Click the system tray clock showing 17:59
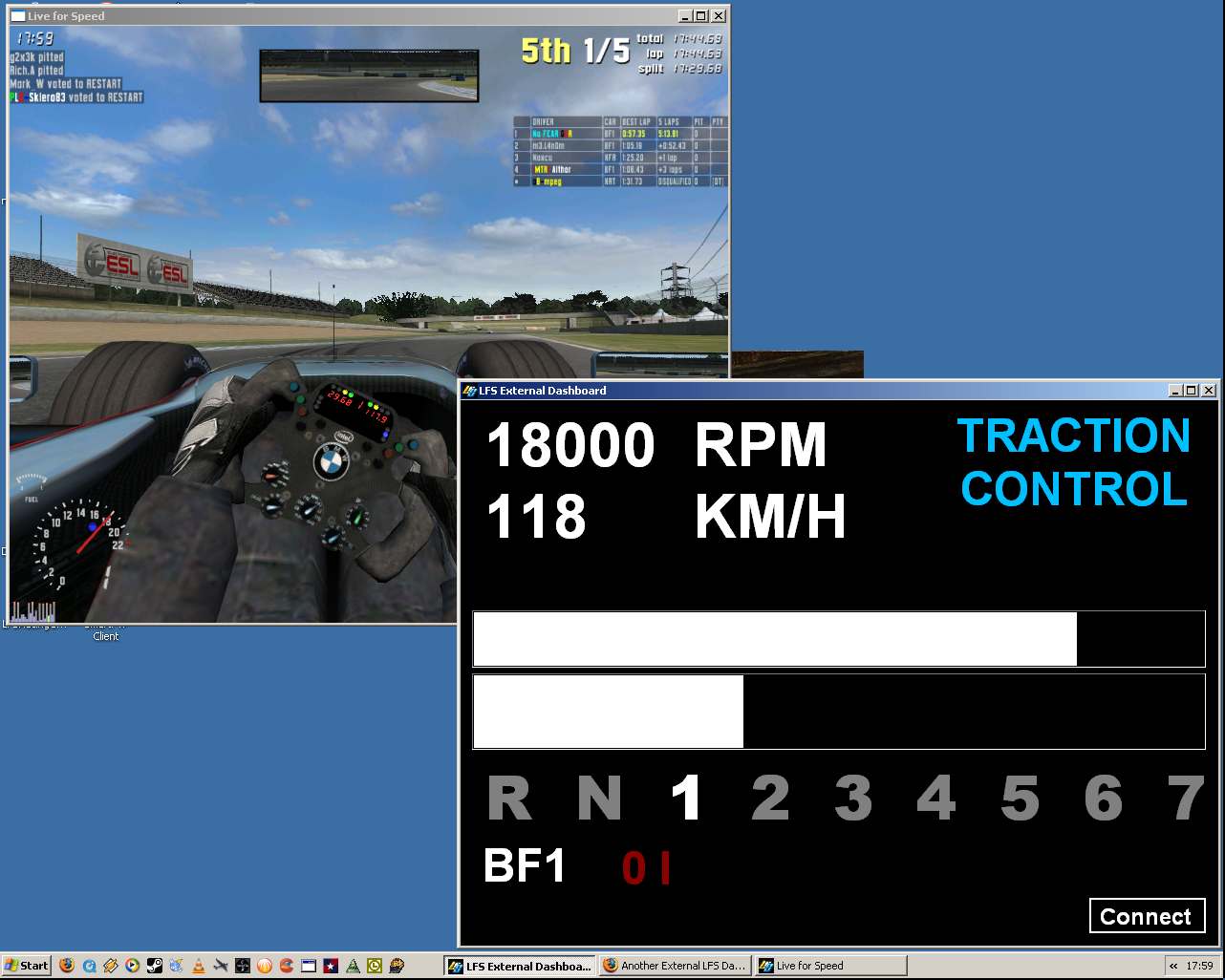The width and height of the screenshot is (1225, 980). [1199, 966]
